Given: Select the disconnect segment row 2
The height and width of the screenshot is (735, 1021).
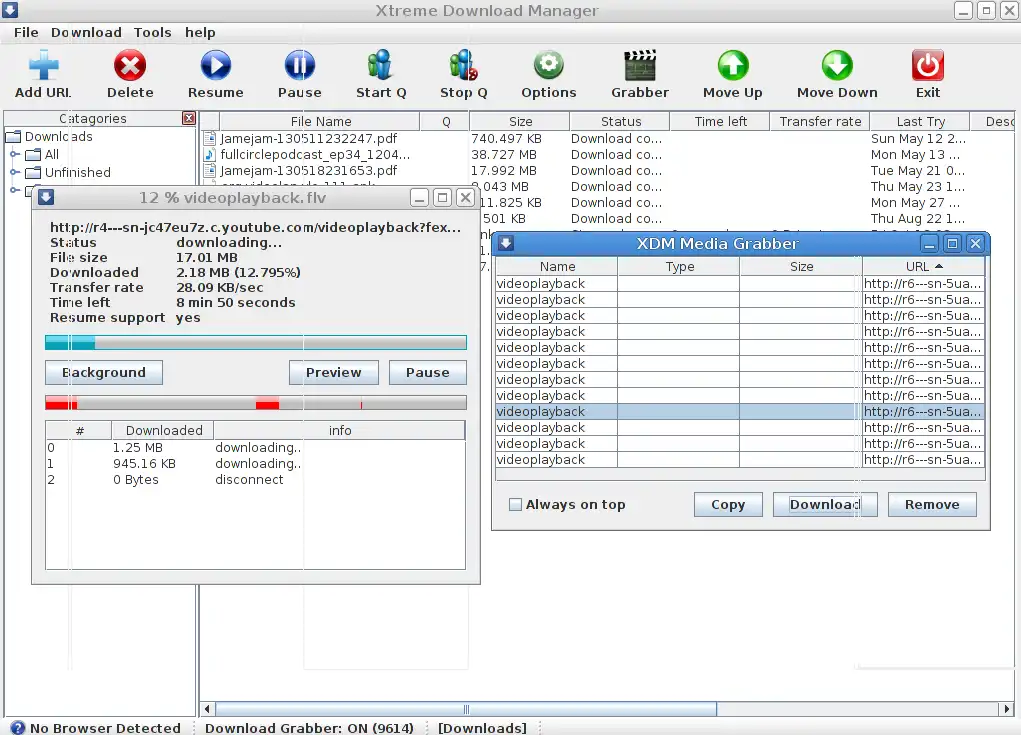Looking at the screenshot, I should coord(255,480).
